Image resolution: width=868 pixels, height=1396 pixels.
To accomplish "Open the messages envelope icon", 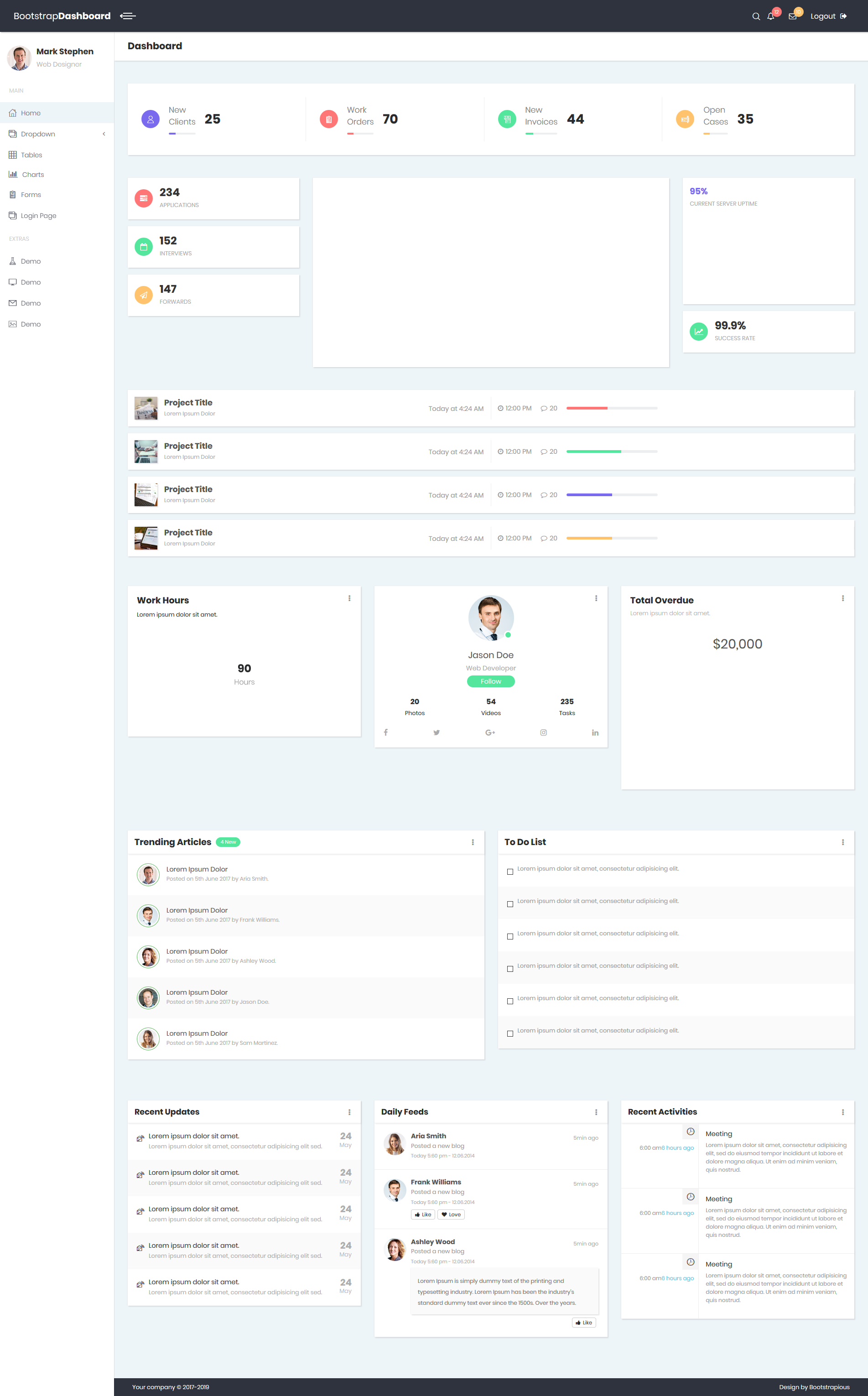I will tap(792, 16).
